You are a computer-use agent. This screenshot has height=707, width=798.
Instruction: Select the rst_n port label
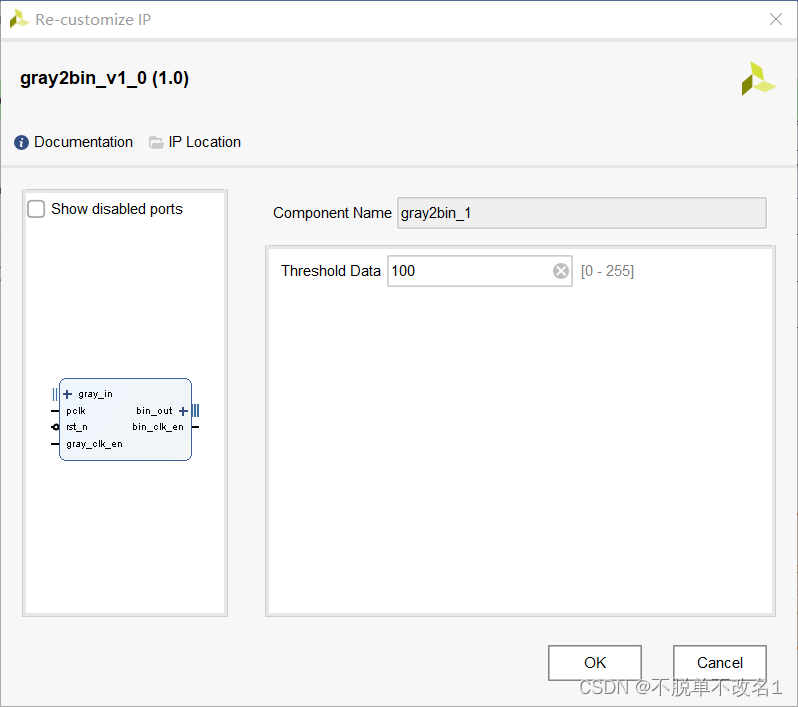click(x=77, y=427)
